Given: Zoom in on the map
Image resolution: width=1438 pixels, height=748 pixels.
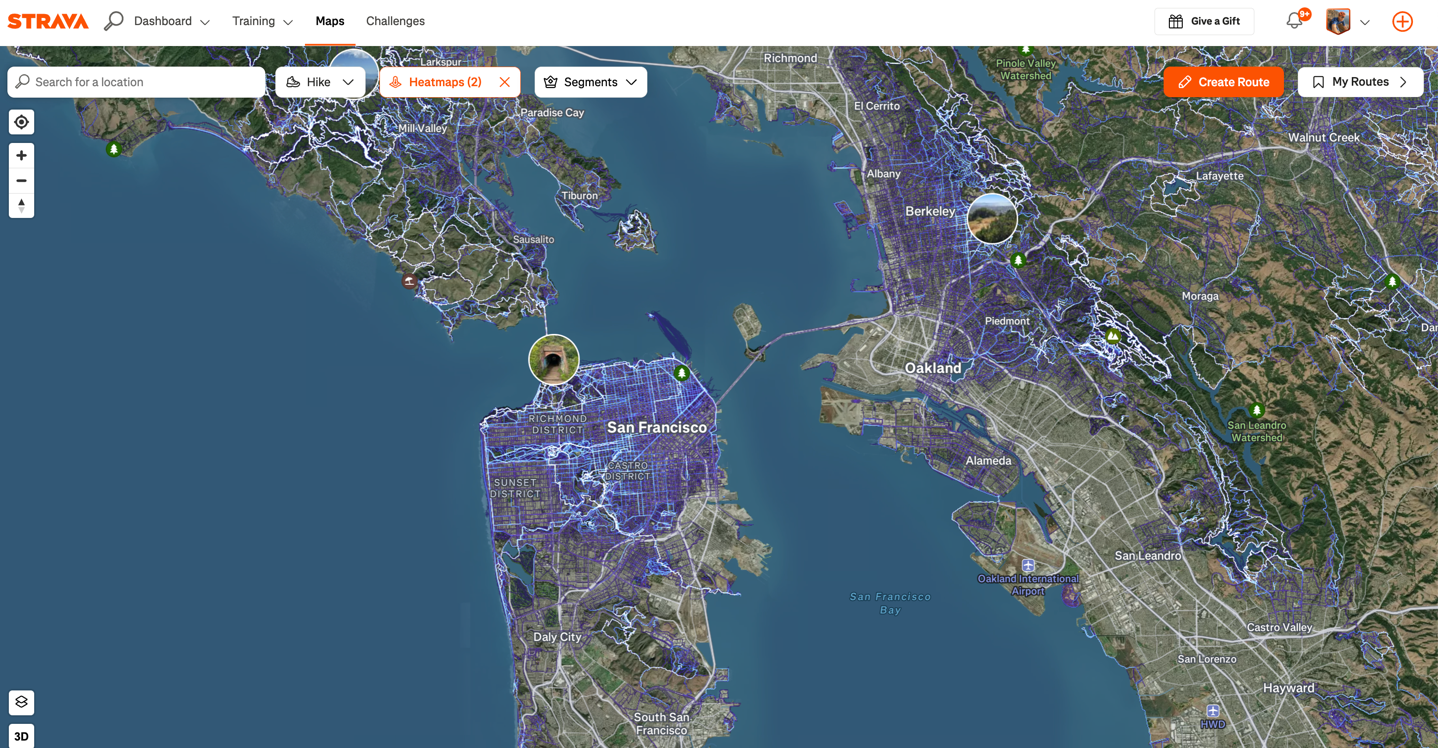Looking at the screenshot, I should coord(21,156).
